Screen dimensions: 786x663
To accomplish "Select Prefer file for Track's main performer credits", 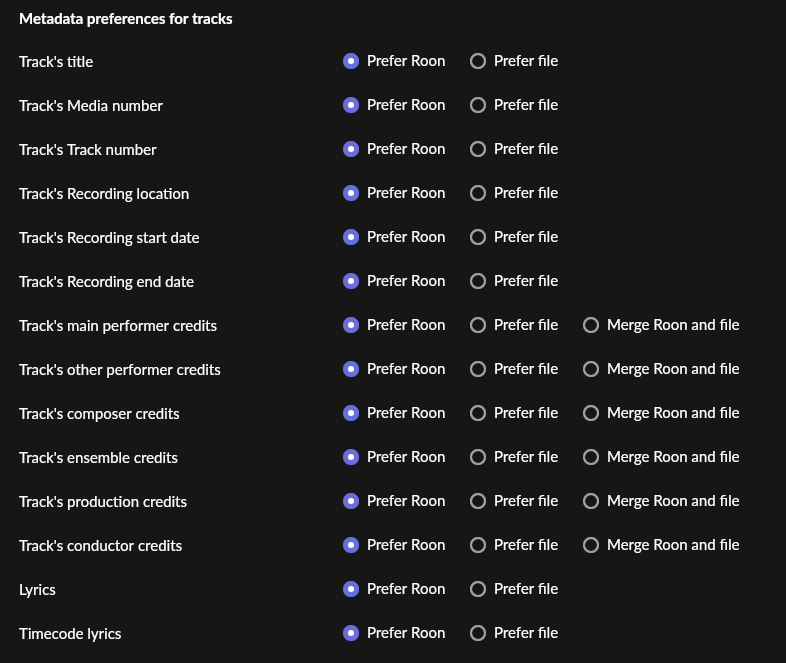I will pos(478,325).
